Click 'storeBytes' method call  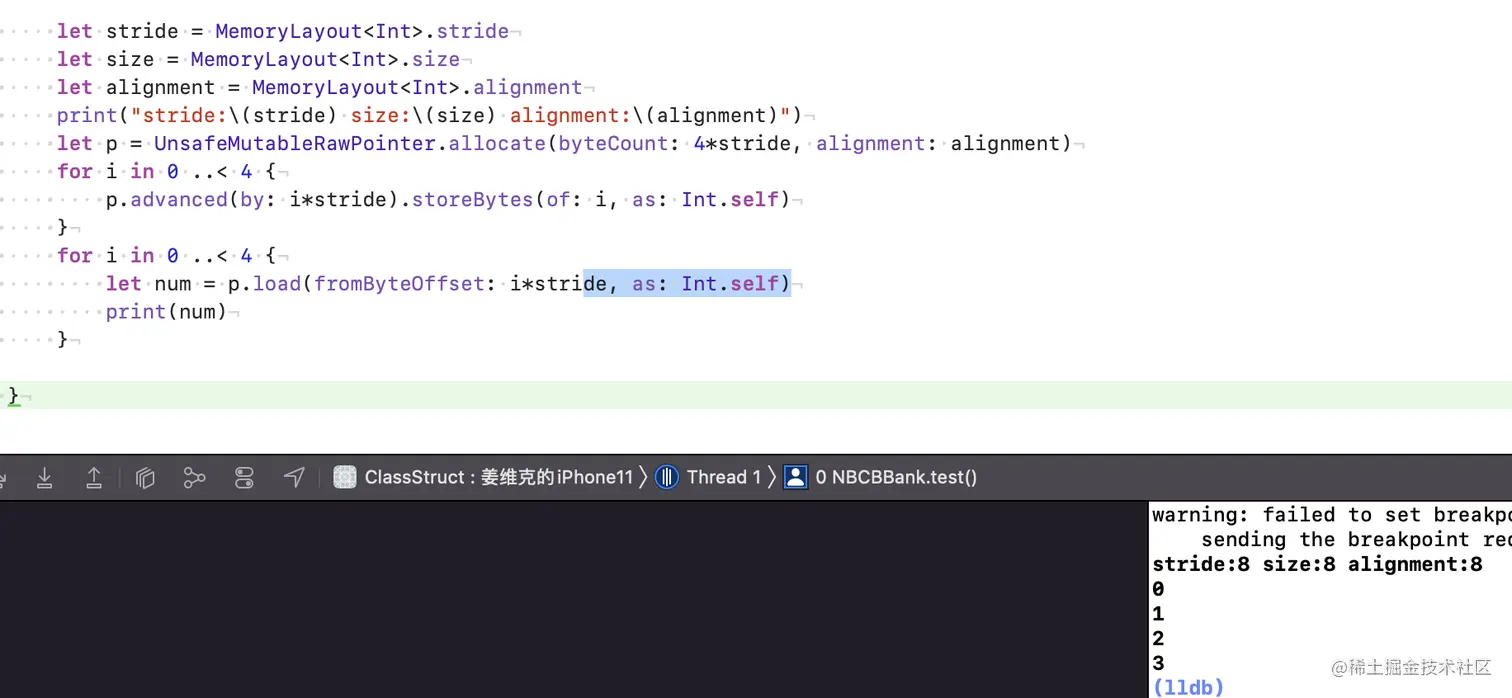pyautogui.click(x=472, y=199)
